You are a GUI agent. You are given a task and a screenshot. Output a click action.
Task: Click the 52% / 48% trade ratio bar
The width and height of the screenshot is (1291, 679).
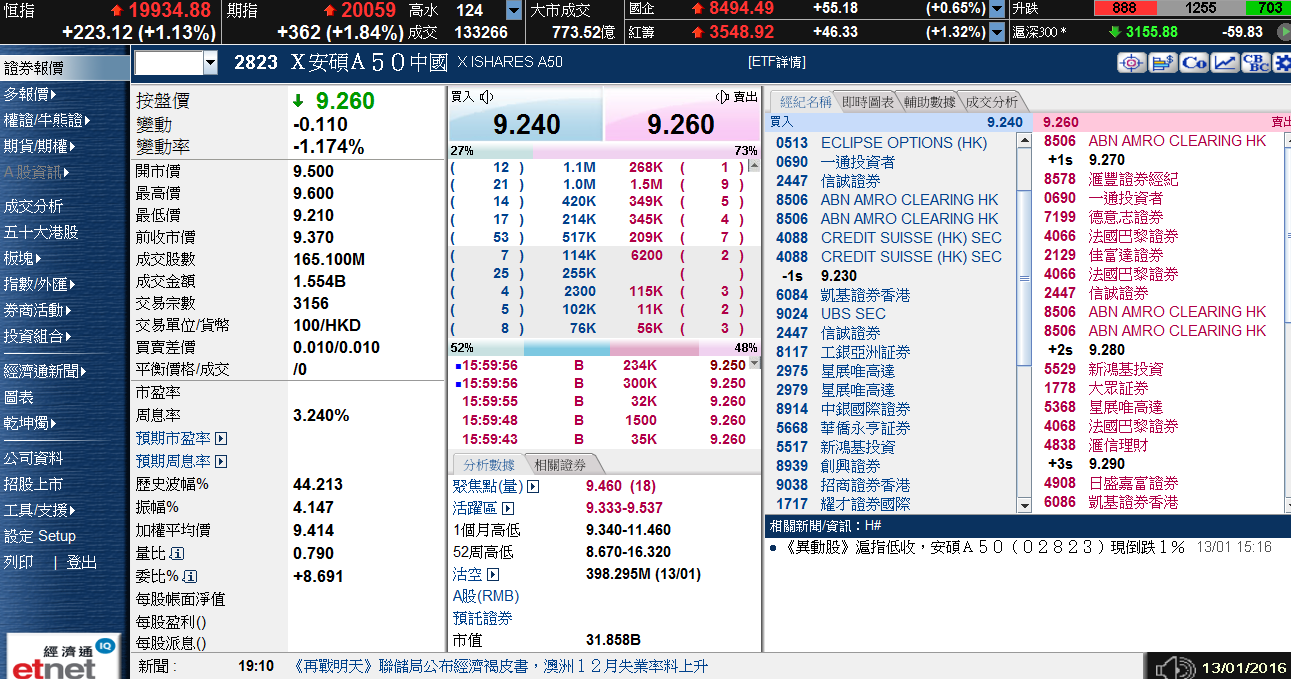604,348
